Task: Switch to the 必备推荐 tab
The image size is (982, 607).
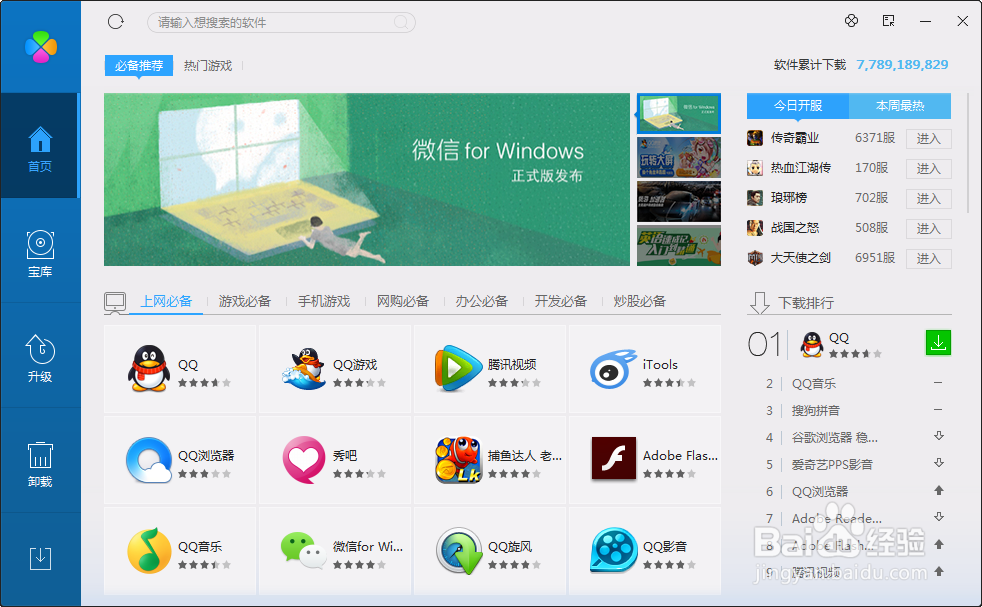Action: coord(138,66)
